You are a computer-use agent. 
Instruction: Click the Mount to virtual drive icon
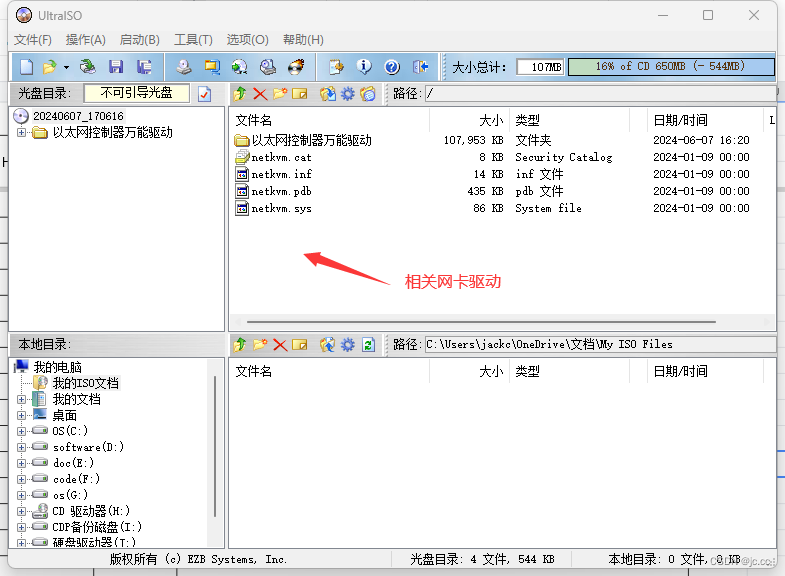pyautogui.click(x=268, y=67)
